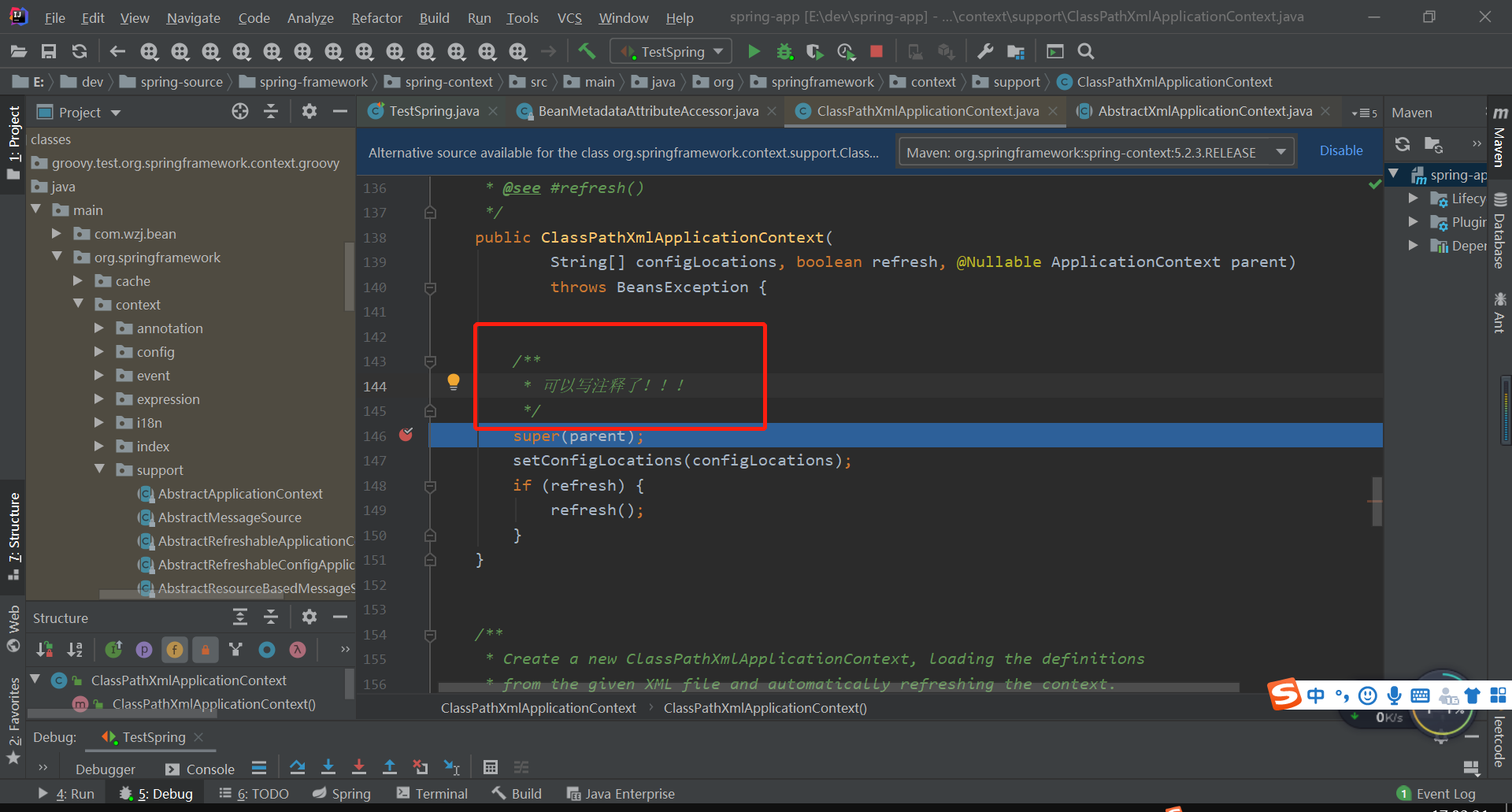Open the Spring tool window button
The image size is (1512, 812).
(341, 793)
